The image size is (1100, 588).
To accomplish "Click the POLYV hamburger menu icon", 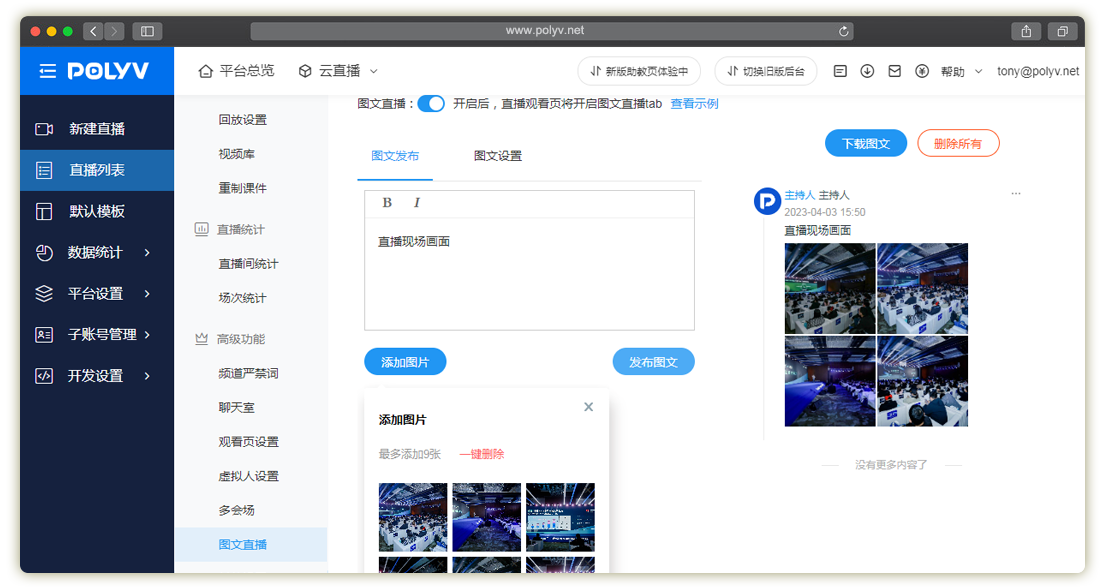I will 48,71.
